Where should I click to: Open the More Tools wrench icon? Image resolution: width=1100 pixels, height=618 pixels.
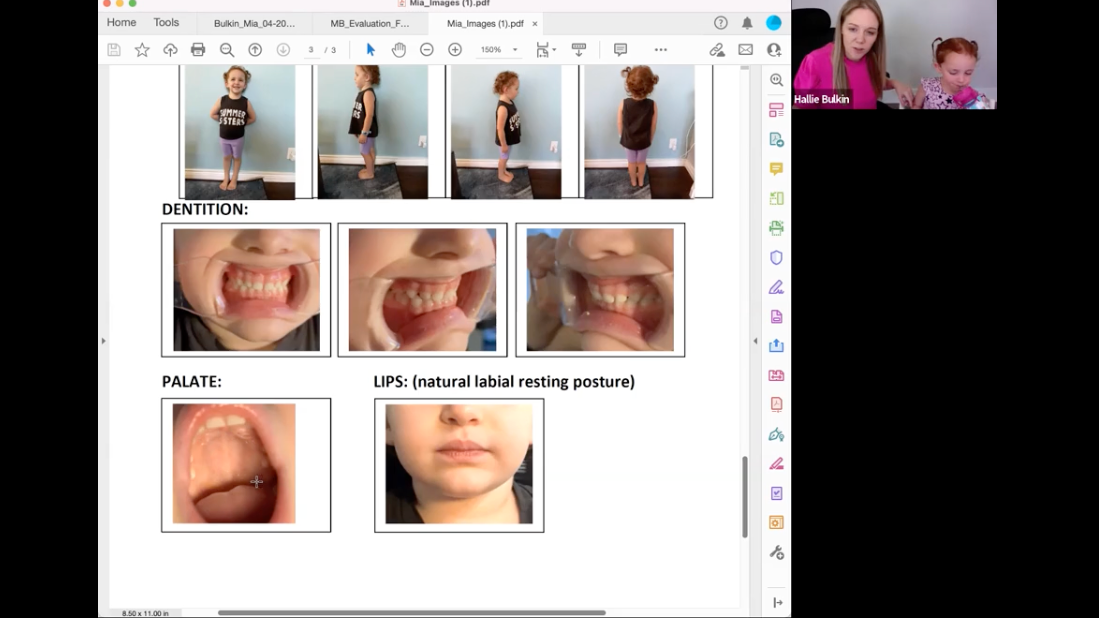777,553
